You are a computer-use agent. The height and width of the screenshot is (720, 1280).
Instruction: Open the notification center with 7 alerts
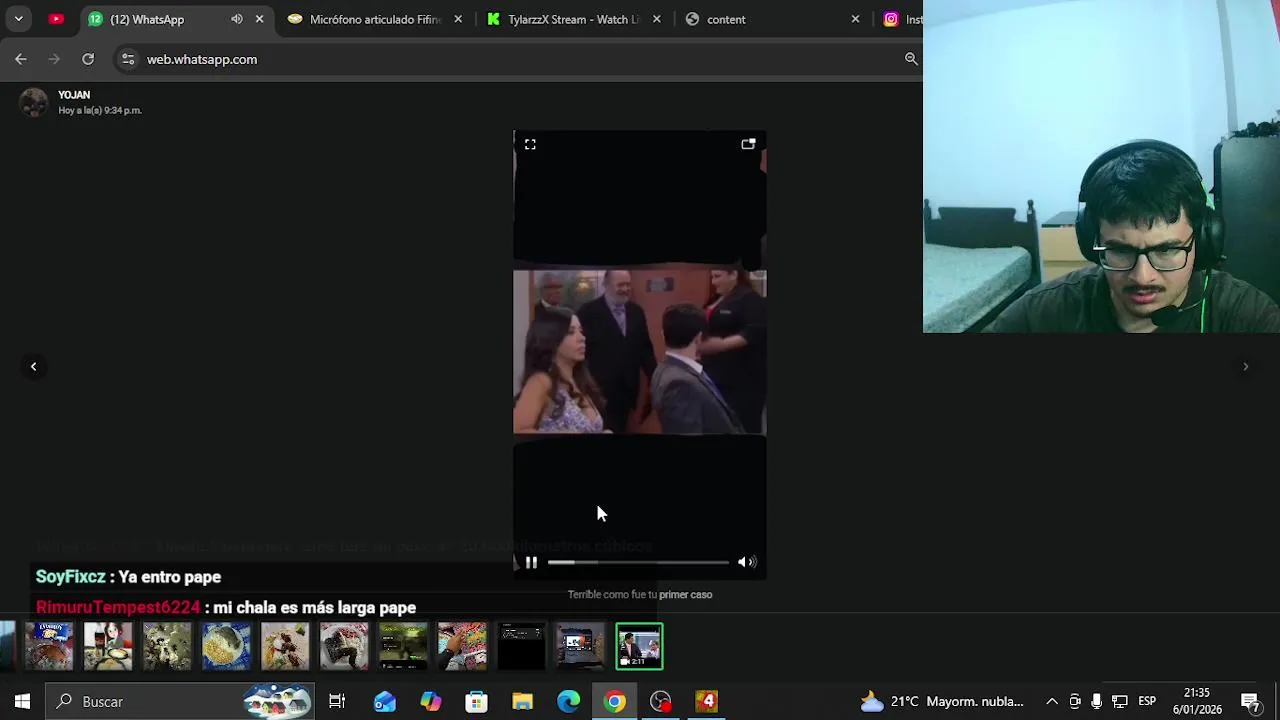1250,701
